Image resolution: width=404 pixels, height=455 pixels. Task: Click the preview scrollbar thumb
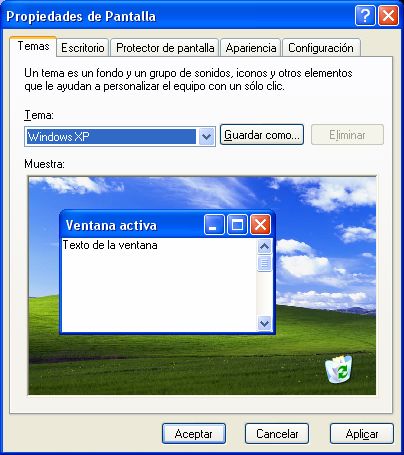(264, 263)
